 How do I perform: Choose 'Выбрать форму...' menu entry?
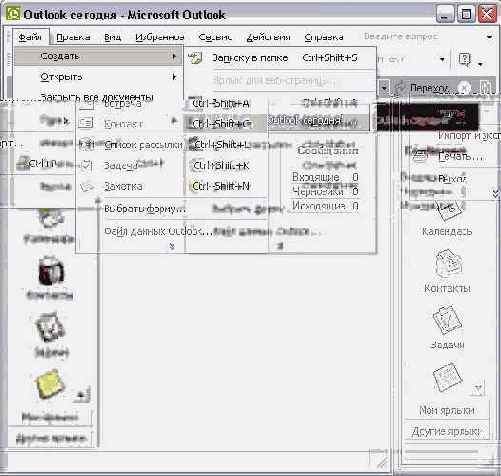tap(145, 209)
